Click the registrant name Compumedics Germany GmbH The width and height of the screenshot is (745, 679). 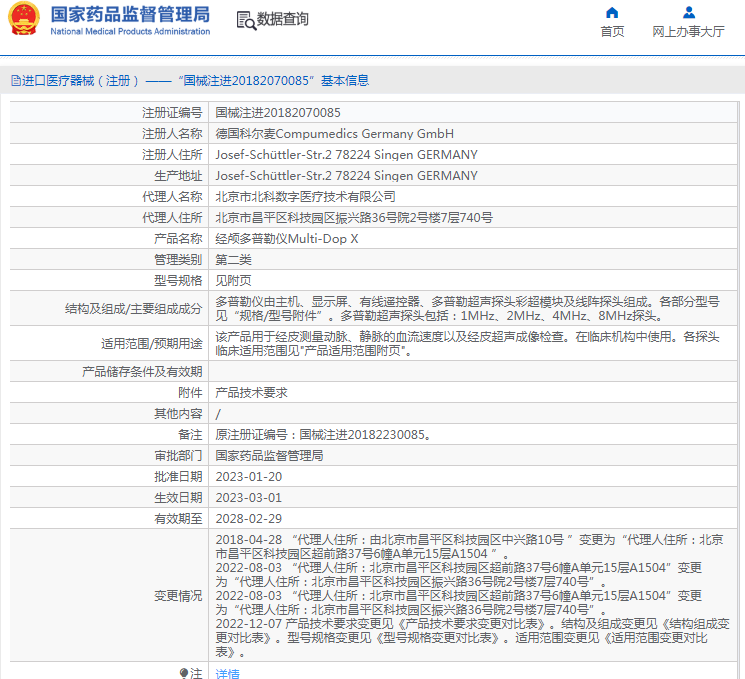click(x=335, y=134)
